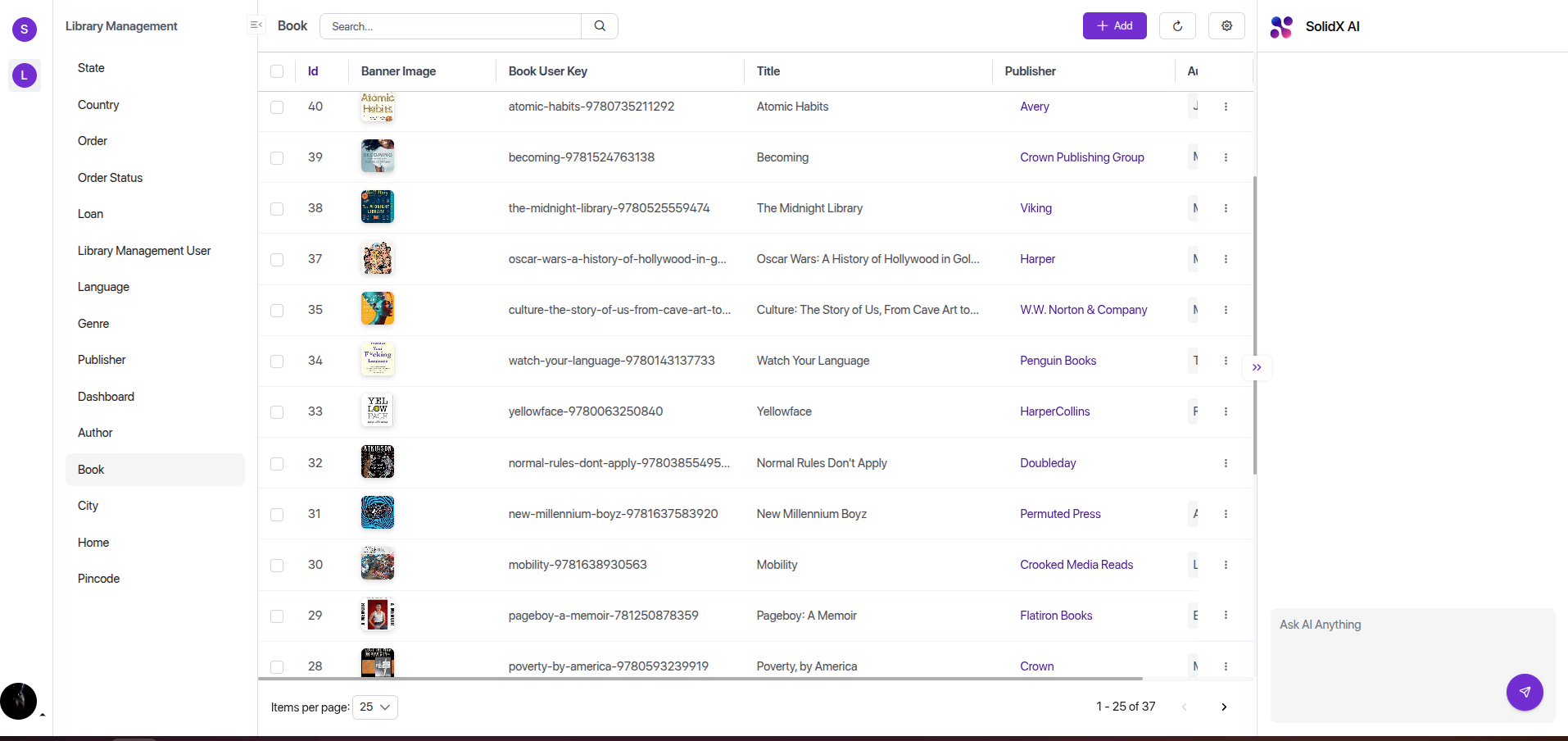Toggle the select-all checkbox in header

277,71
